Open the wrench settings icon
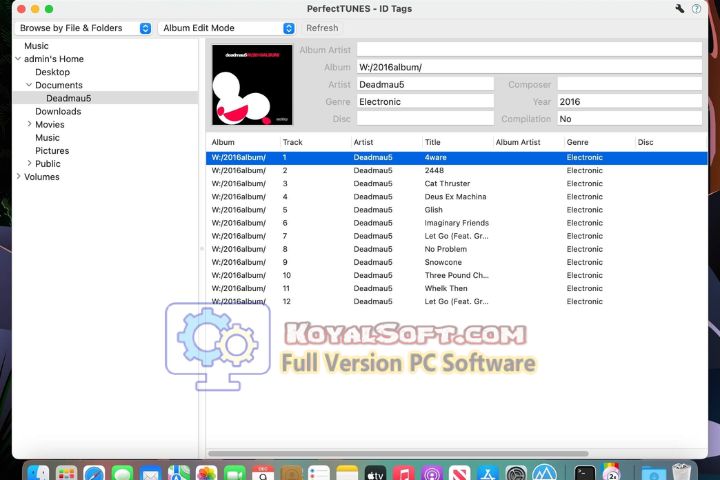 coord(680,8)
